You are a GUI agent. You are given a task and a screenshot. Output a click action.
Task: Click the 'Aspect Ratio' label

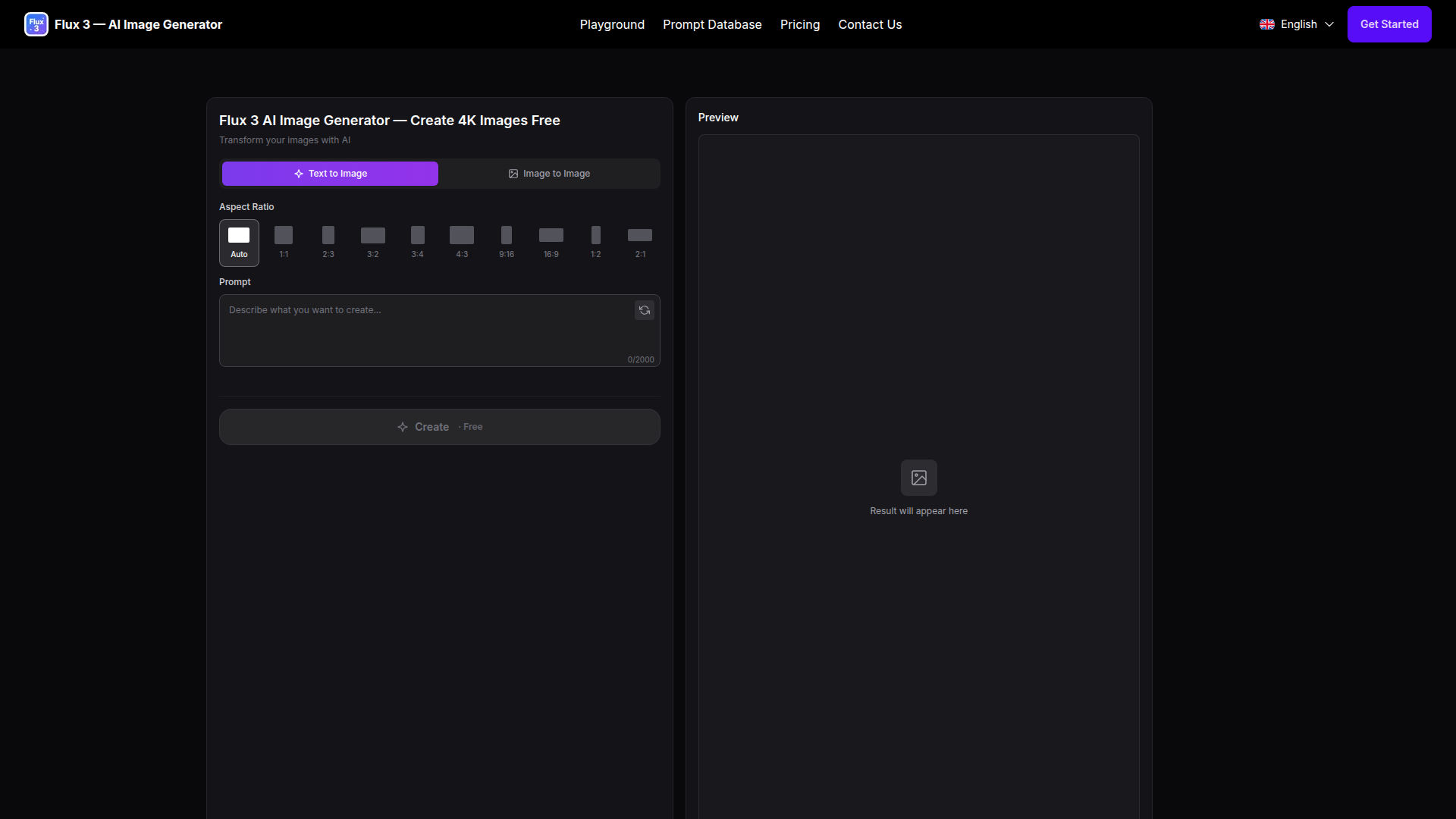[x=246, y=207]
